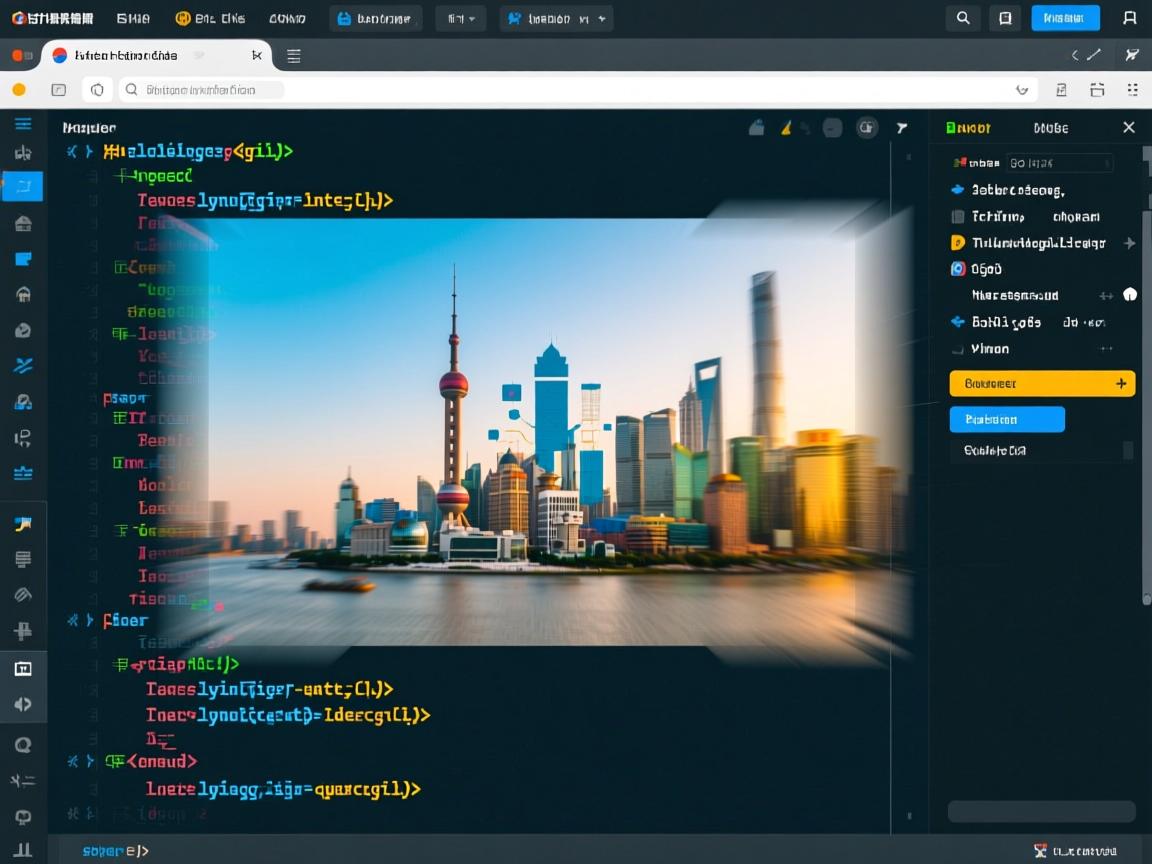Tick the empty checkbox in the right panel list
Viewport: 1152px width, 864px height.
click(x=957, y=349)
